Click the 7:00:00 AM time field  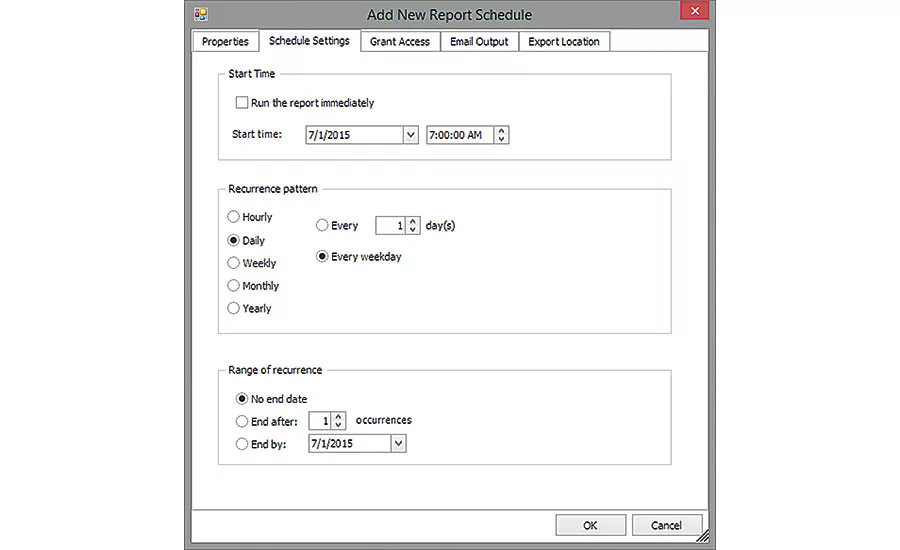pyautogui.click(x=460, y=135)
